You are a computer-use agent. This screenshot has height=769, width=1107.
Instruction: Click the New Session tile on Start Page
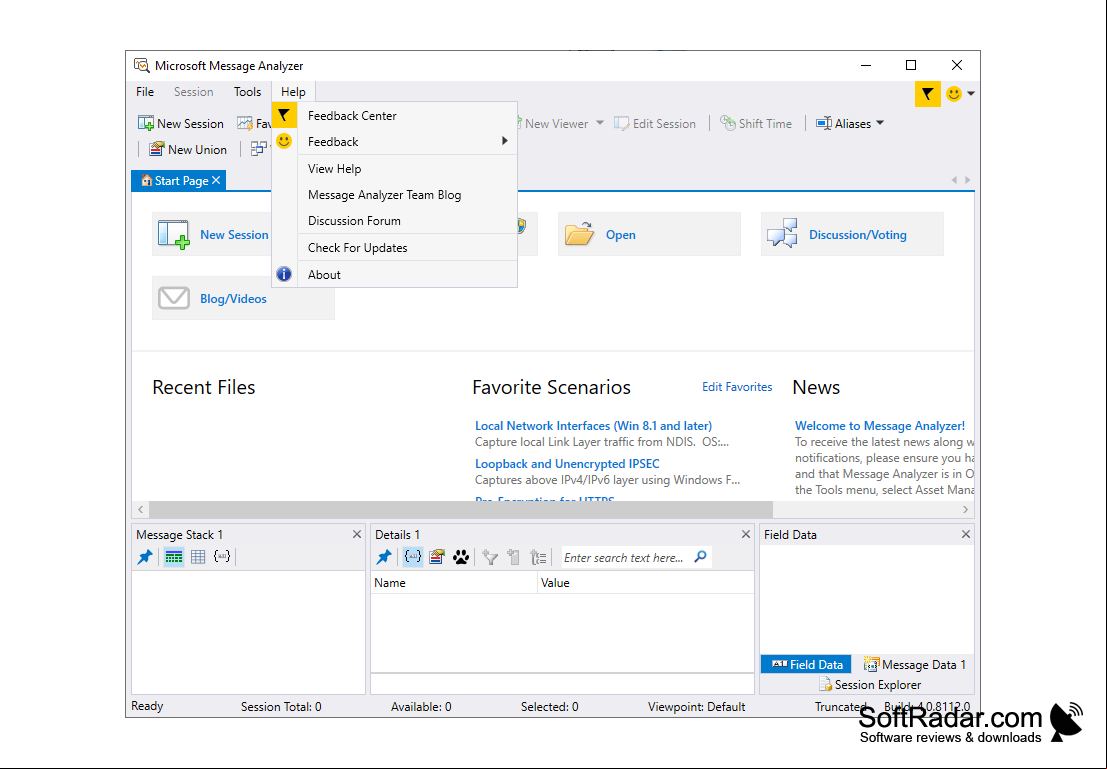pos(213,234)
